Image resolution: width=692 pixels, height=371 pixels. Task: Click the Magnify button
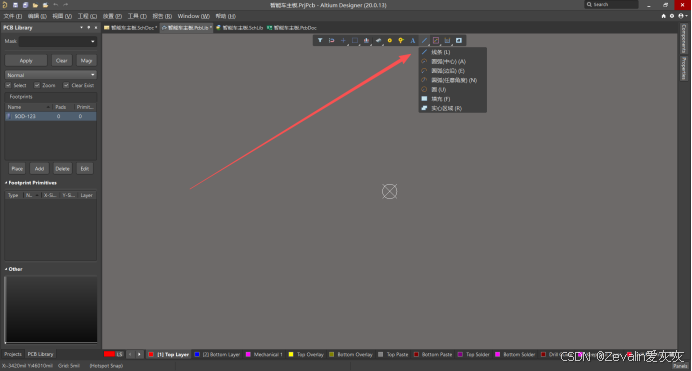[x=86, y=60]
